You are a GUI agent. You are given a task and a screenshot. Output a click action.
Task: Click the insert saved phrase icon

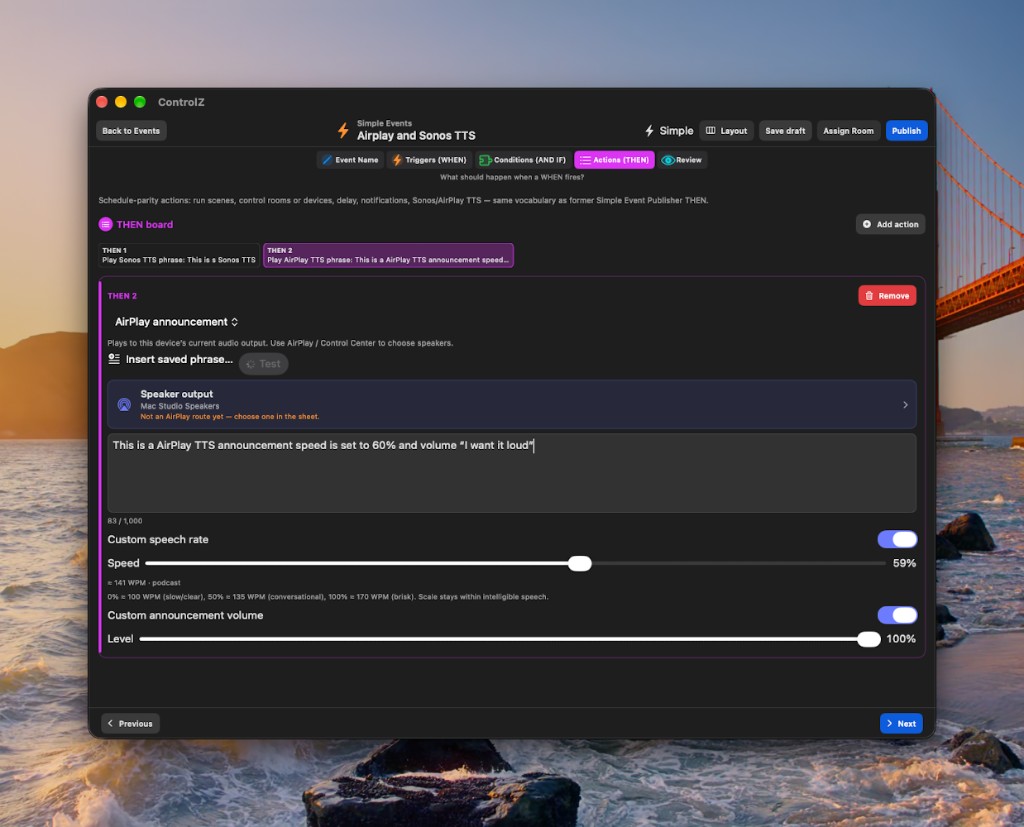(114, 359)
